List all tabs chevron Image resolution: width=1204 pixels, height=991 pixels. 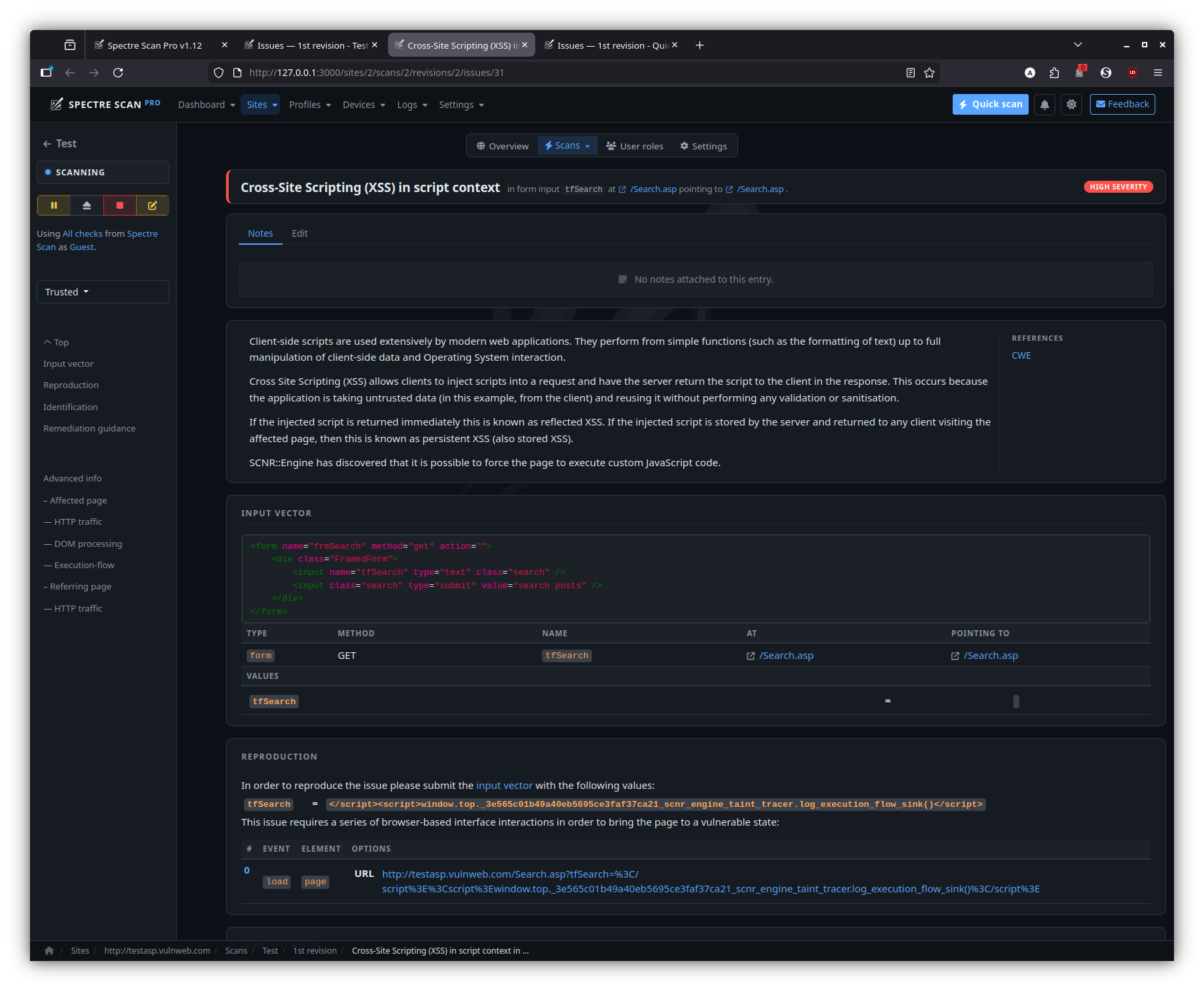point(1078,45)
